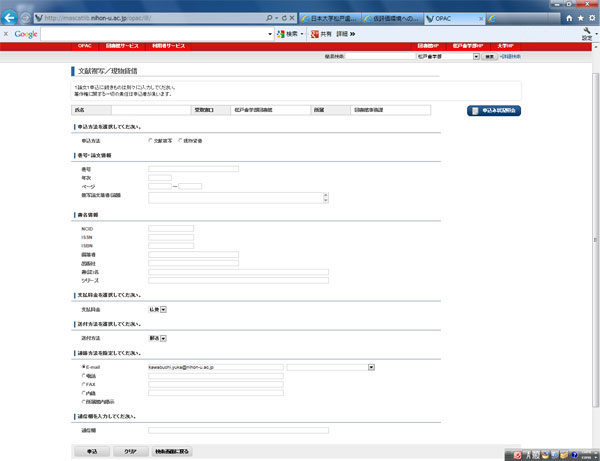Open the Google toolbar 設定 wrench icon

(586, 33)
